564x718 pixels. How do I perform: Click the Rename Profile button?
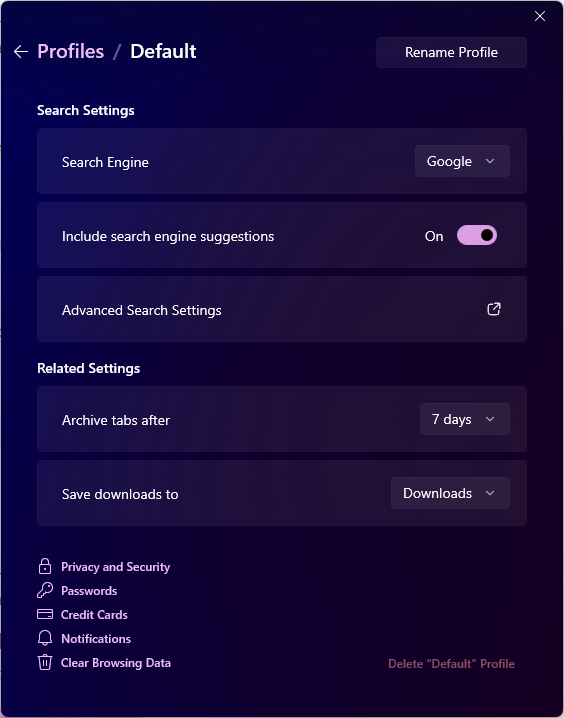pyautogui.click(x=451, y=52)
